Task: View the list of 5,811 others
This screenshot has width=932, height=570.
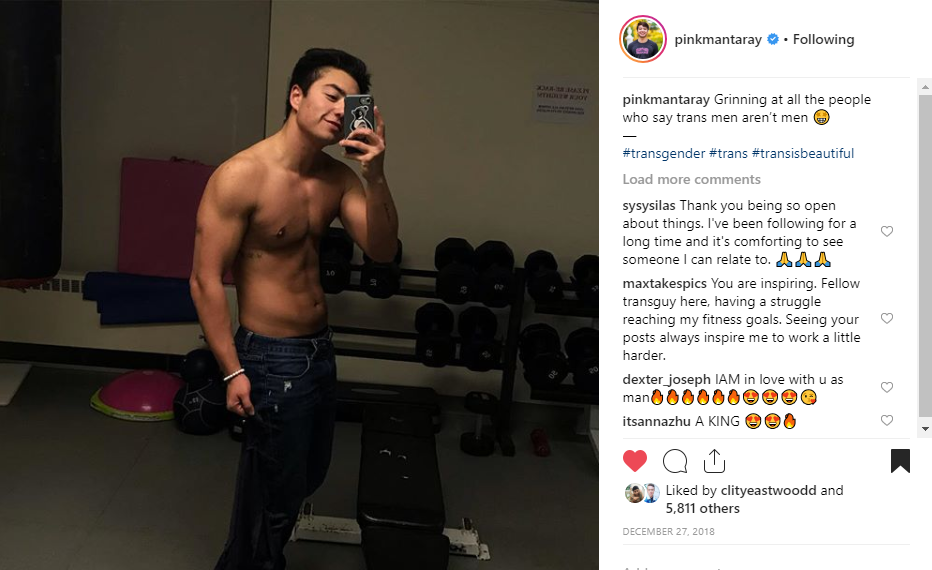Action: click(x=703, y=509)
